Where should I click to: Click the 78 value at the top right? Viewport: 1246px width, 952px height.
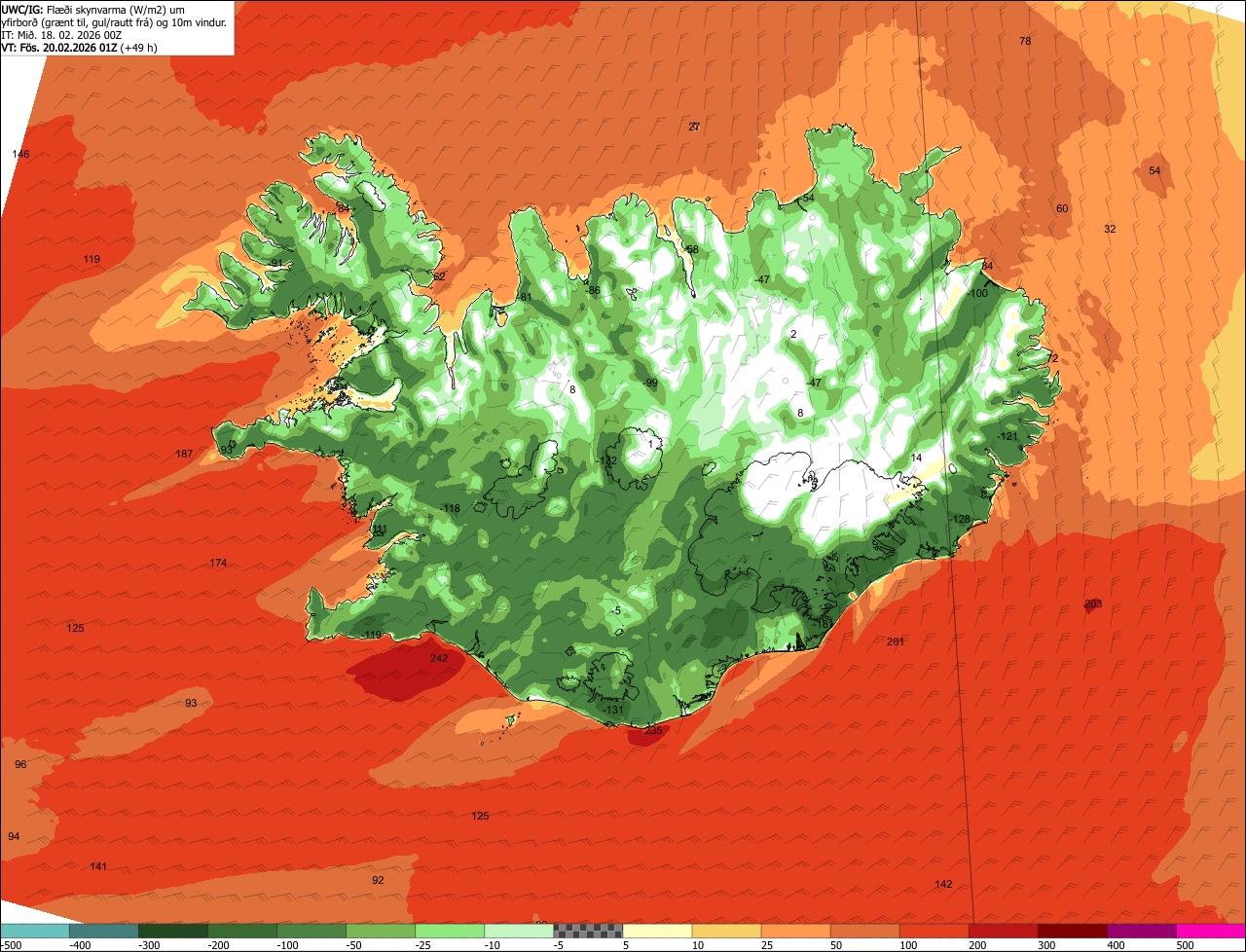click(1025, 41)
